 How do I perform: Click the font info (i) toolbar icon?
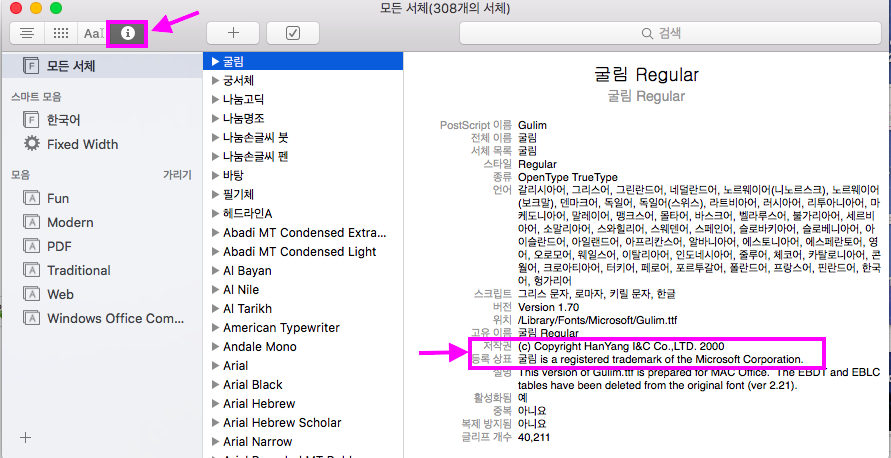pos(127,33)
